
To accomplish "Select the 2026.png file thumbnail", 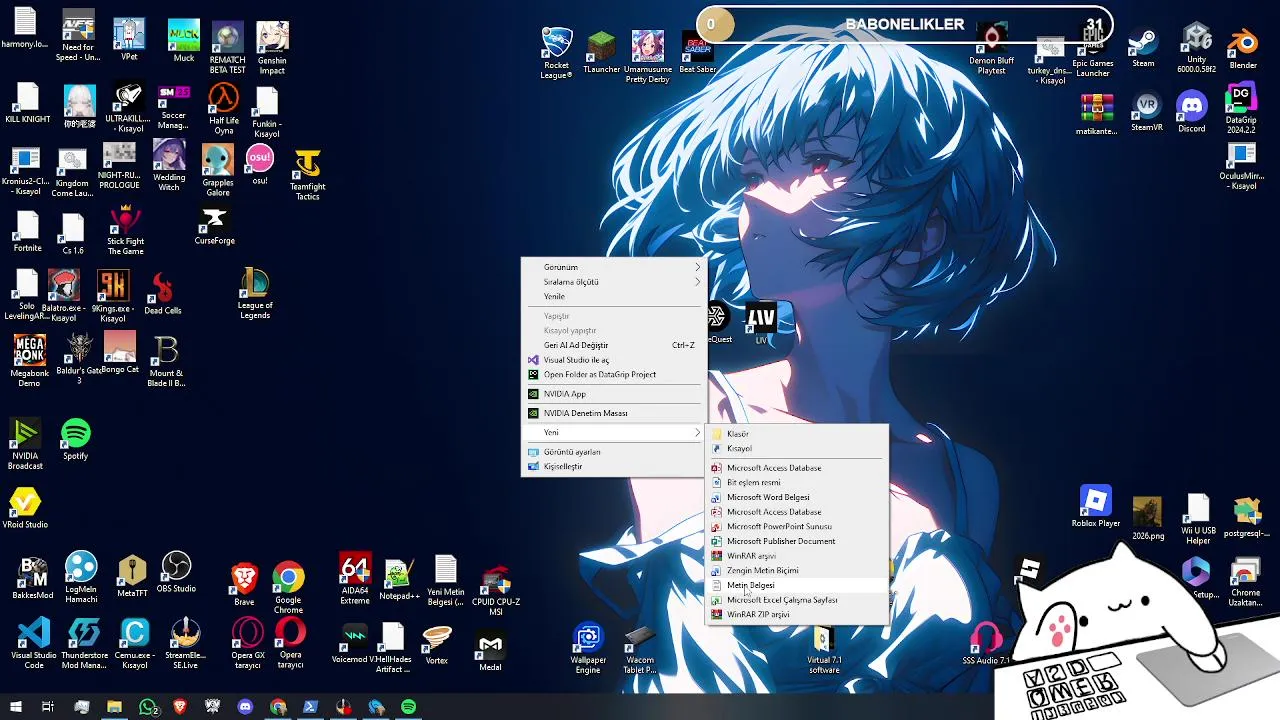I will click(x=1148, y=519).
